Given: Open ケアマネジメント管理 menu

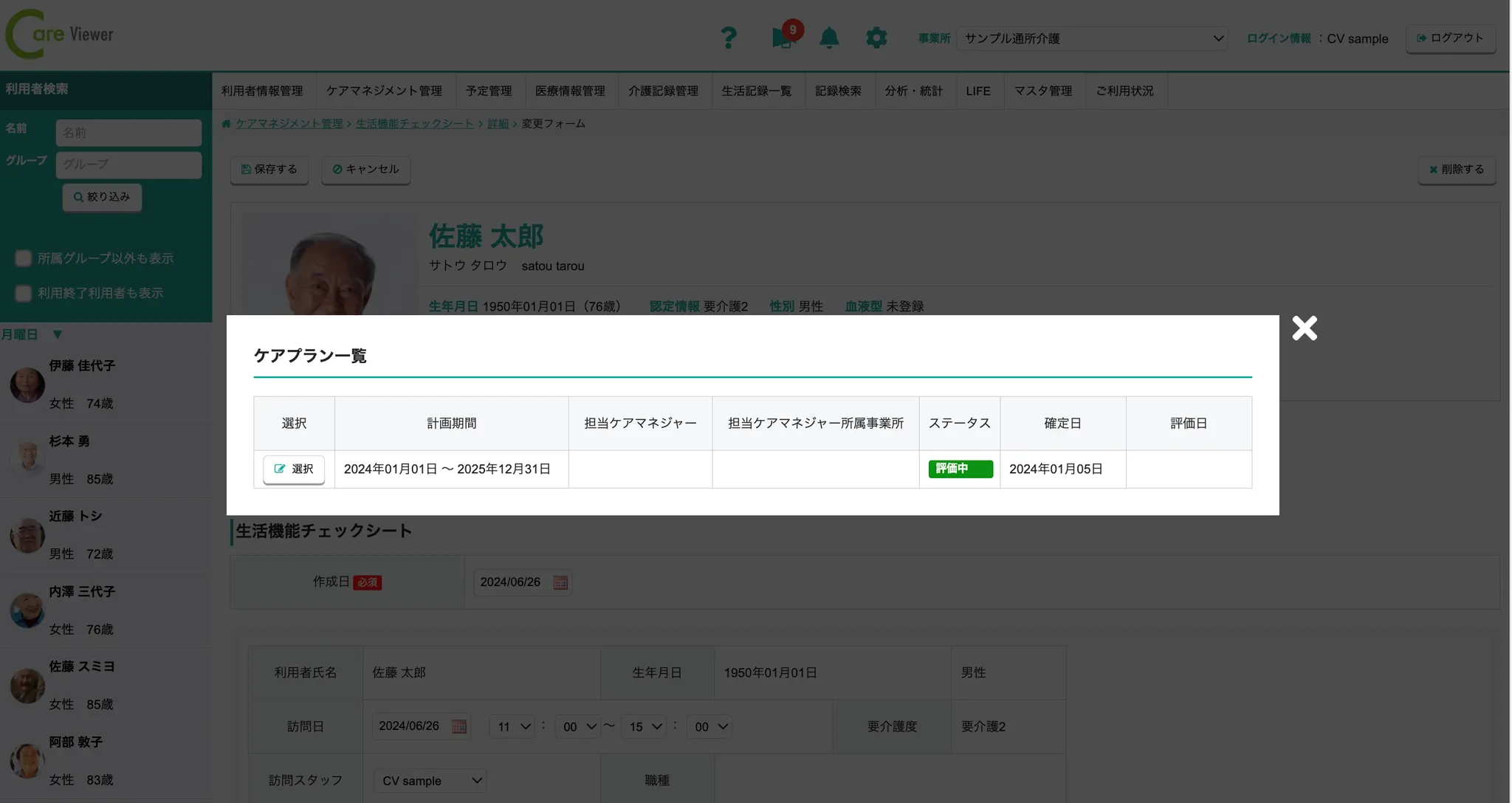Looking at the screenshot, I should click(x=384, y=91).
